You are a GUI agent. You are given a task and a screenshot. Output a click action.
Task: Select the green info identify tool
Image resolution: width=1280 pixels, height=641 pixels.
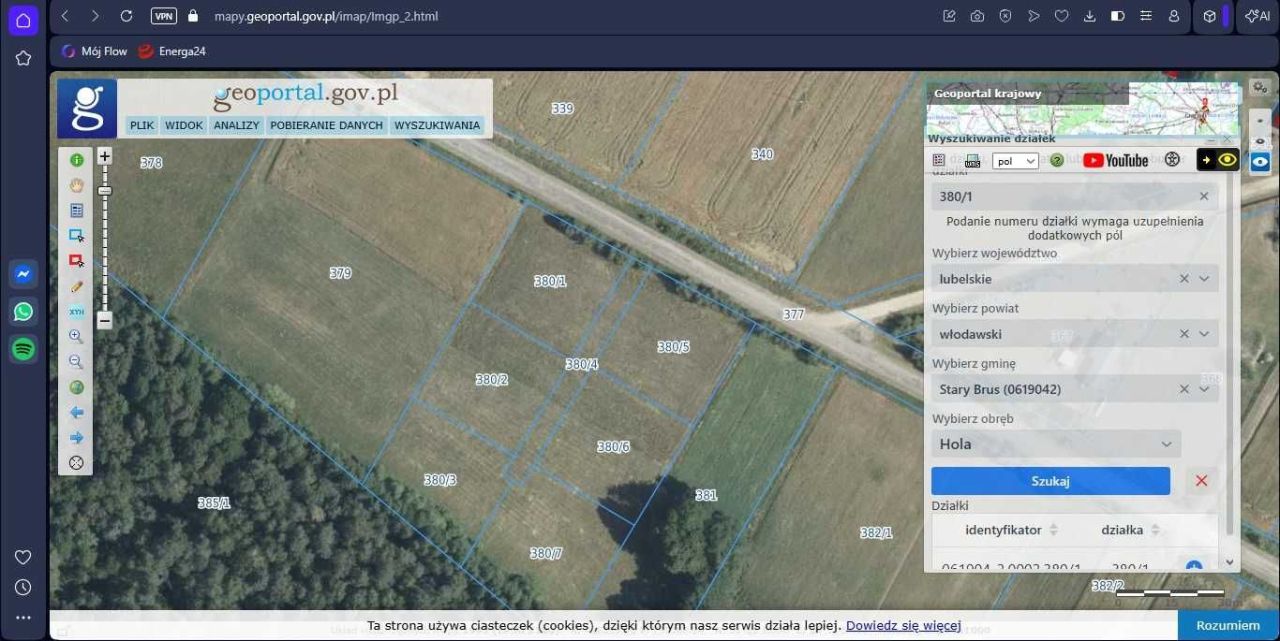click(76, 160)
